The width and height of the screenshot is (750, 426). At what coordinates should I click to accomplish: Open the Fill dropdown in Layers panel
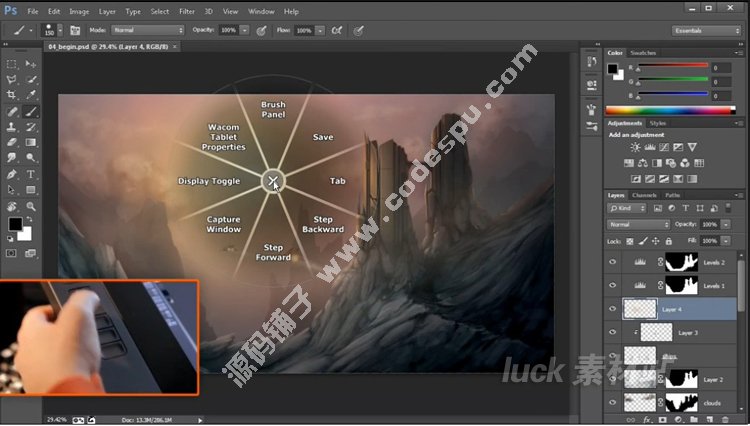click(x=726, y=241)
